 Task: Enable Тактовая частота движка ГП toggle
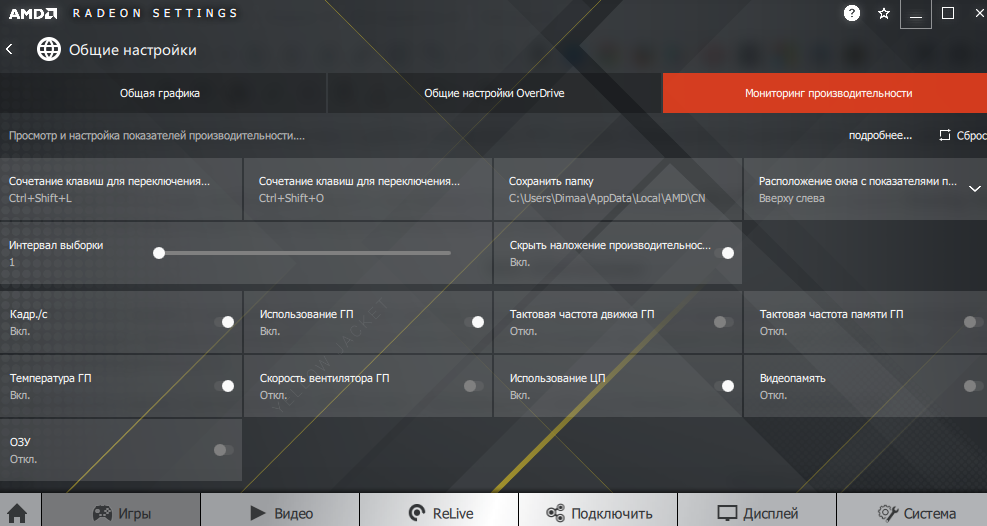pos(723,322)
